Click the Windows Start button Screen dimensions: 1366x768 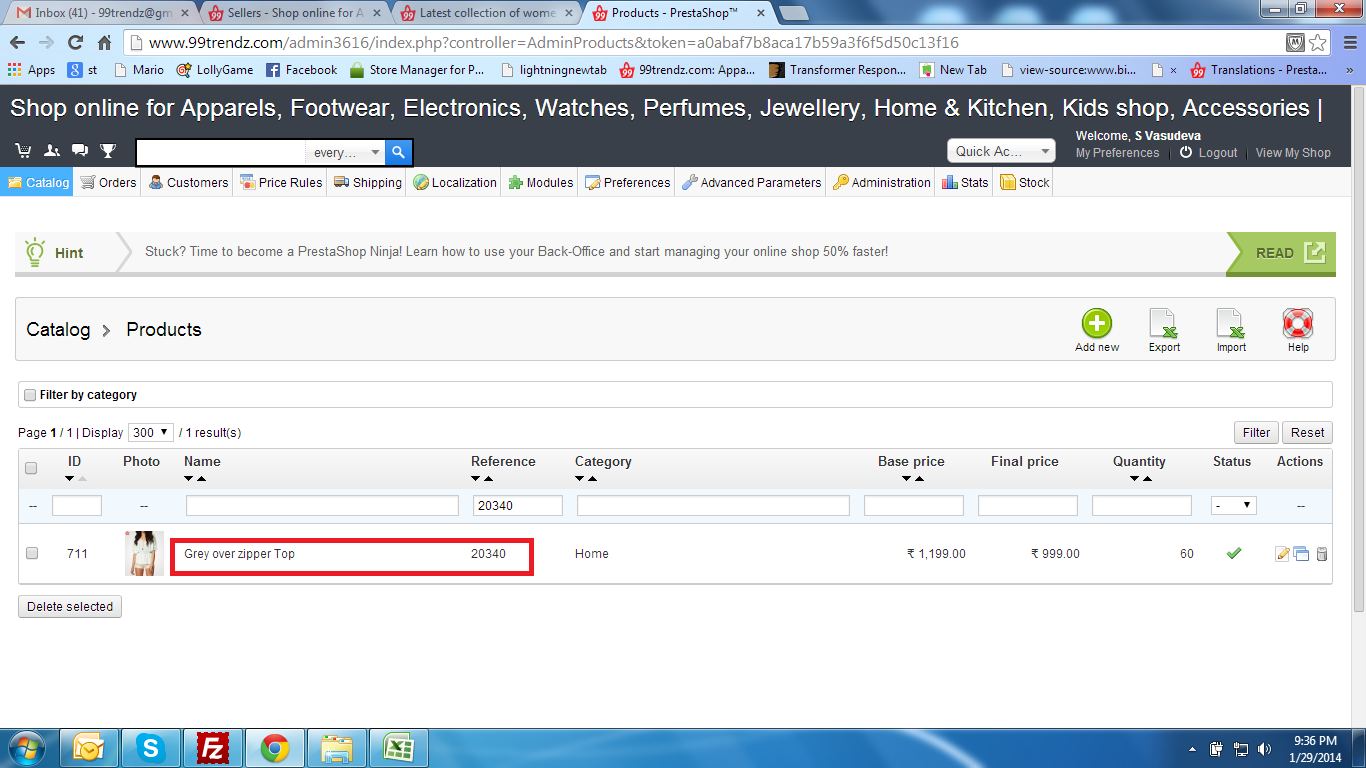(x=27, y=747)
